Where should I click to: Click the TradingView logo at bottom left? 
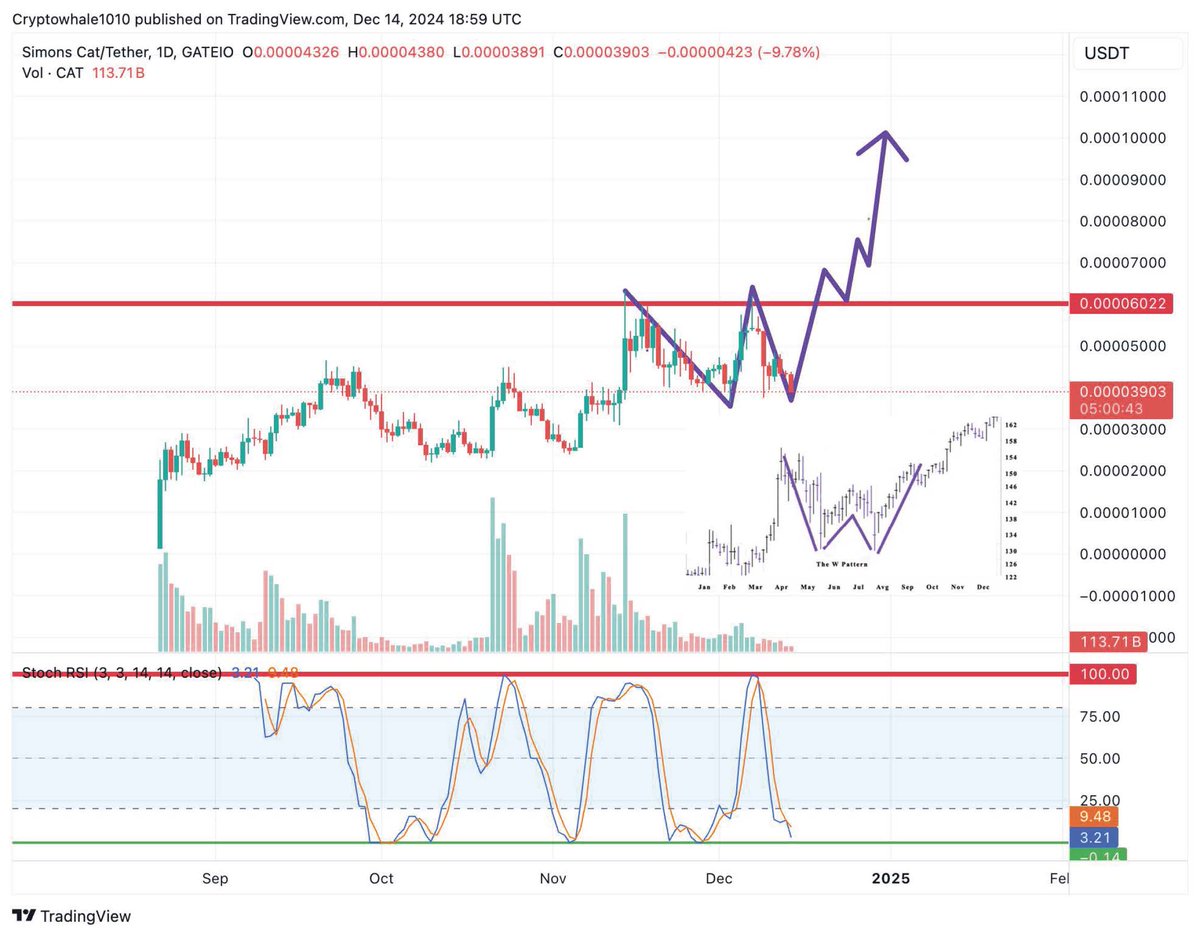pos(71,915)
